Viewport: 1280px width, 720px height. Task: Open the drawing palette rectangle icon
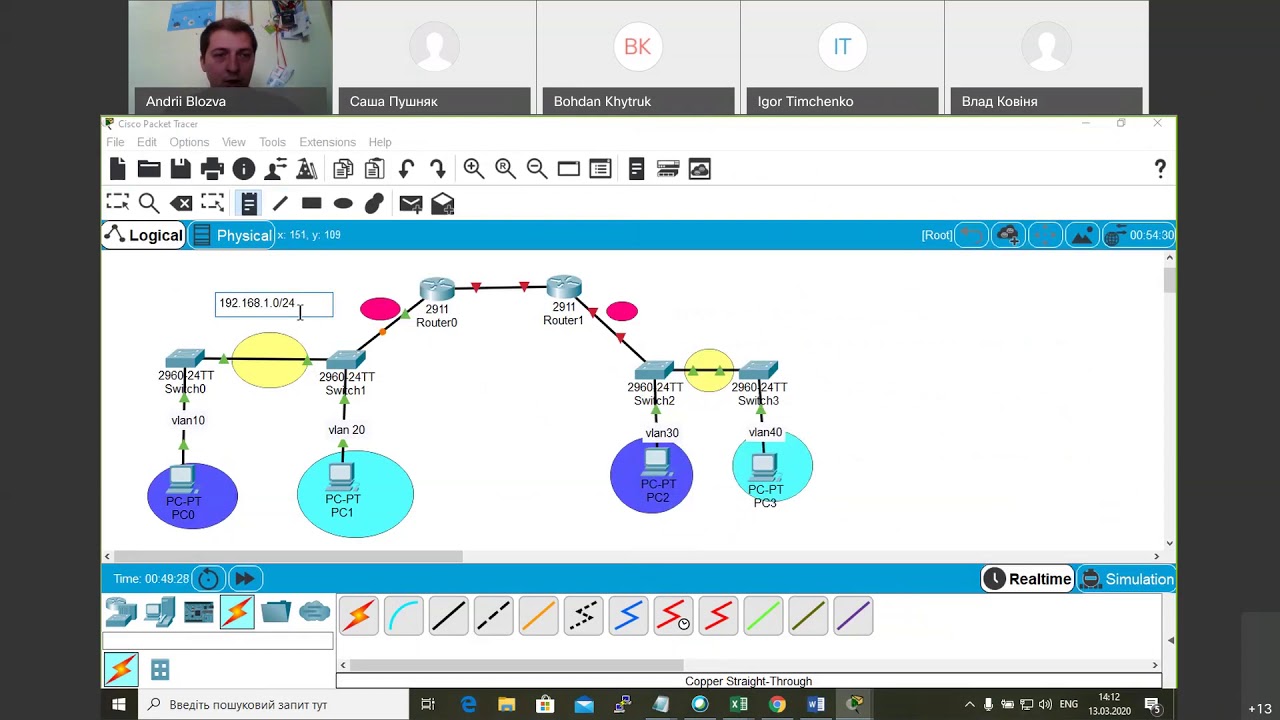[569, 169]
